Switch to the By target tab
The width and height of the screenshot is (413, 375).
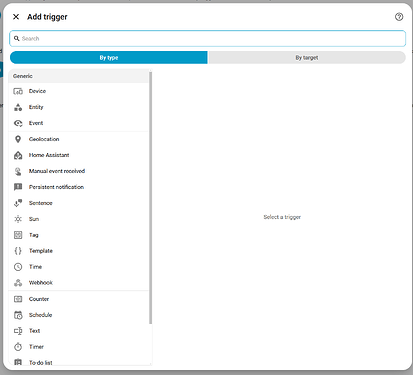pos(307,58)
